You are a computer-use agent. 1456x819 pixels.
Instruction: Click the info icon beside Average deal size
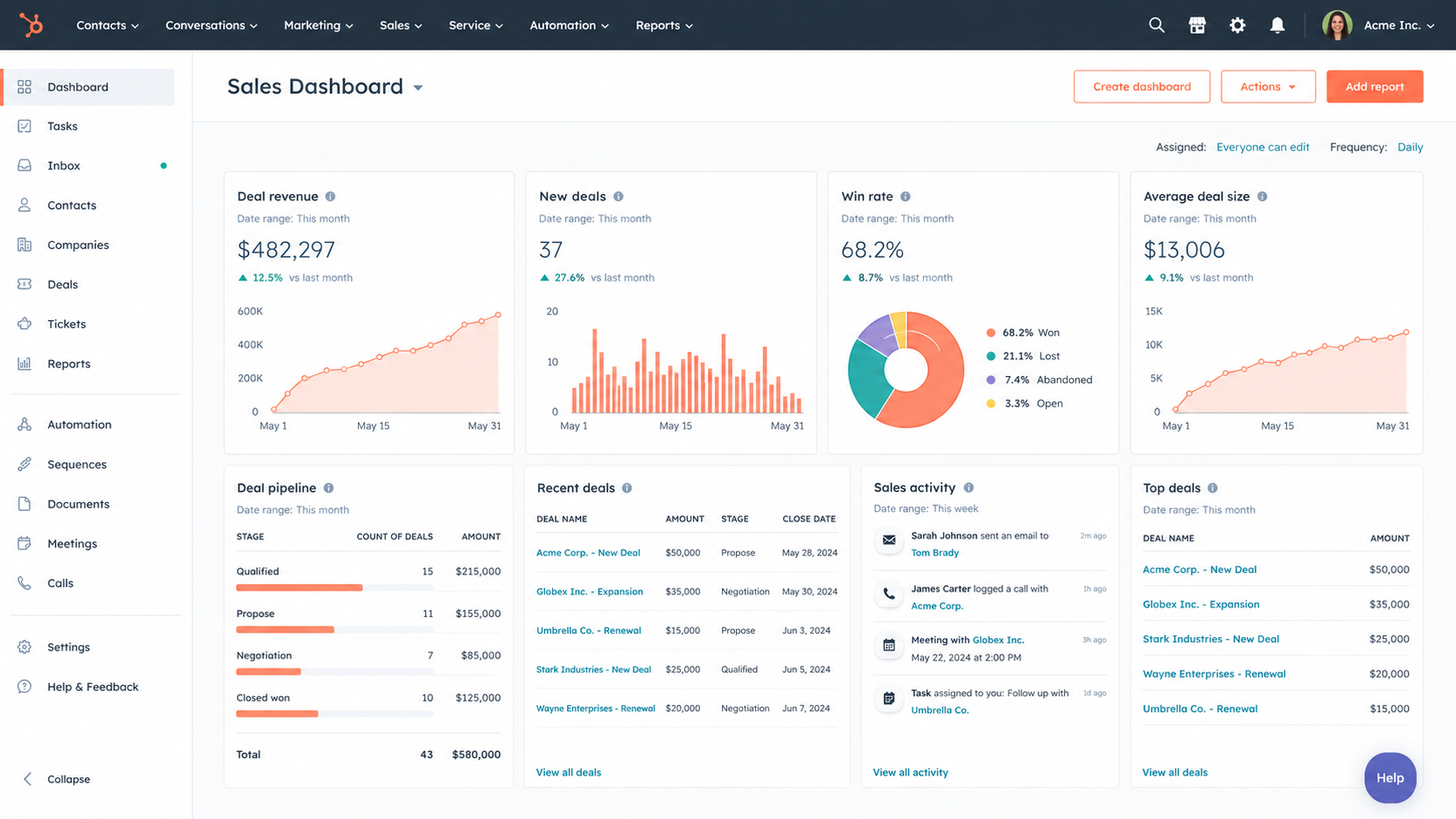(1263, 197)
